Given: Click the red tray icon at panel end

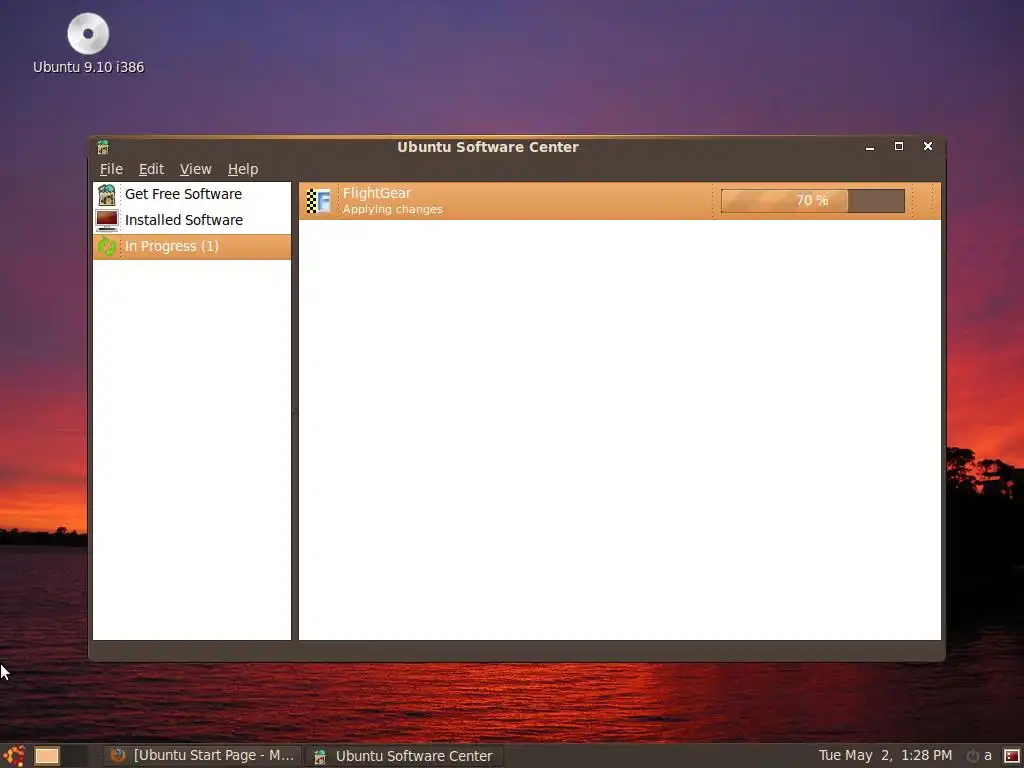Looking at the screenshot, I should pos(1012,756).
